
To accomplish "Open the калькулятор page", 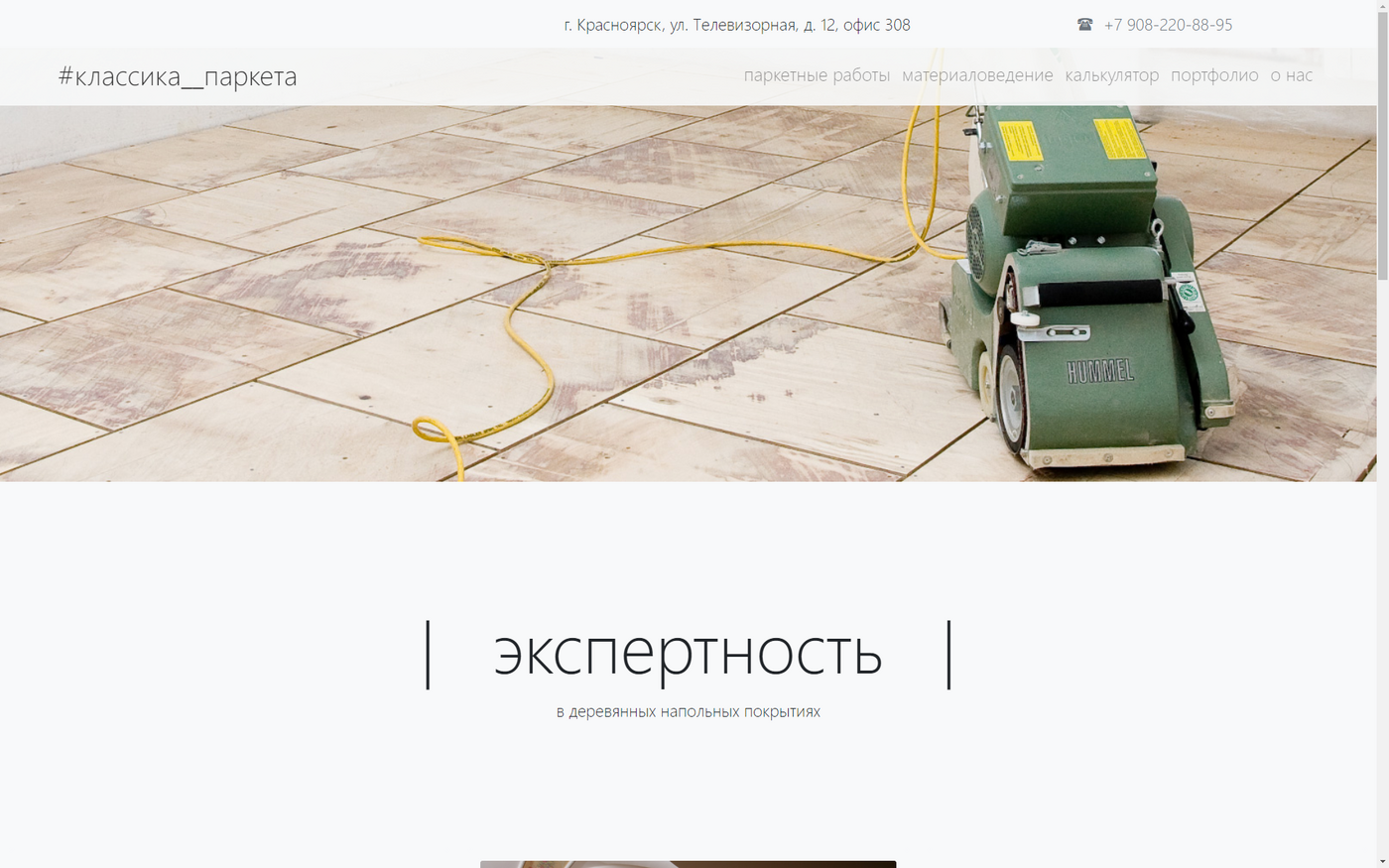I will tap(1111, 75).
